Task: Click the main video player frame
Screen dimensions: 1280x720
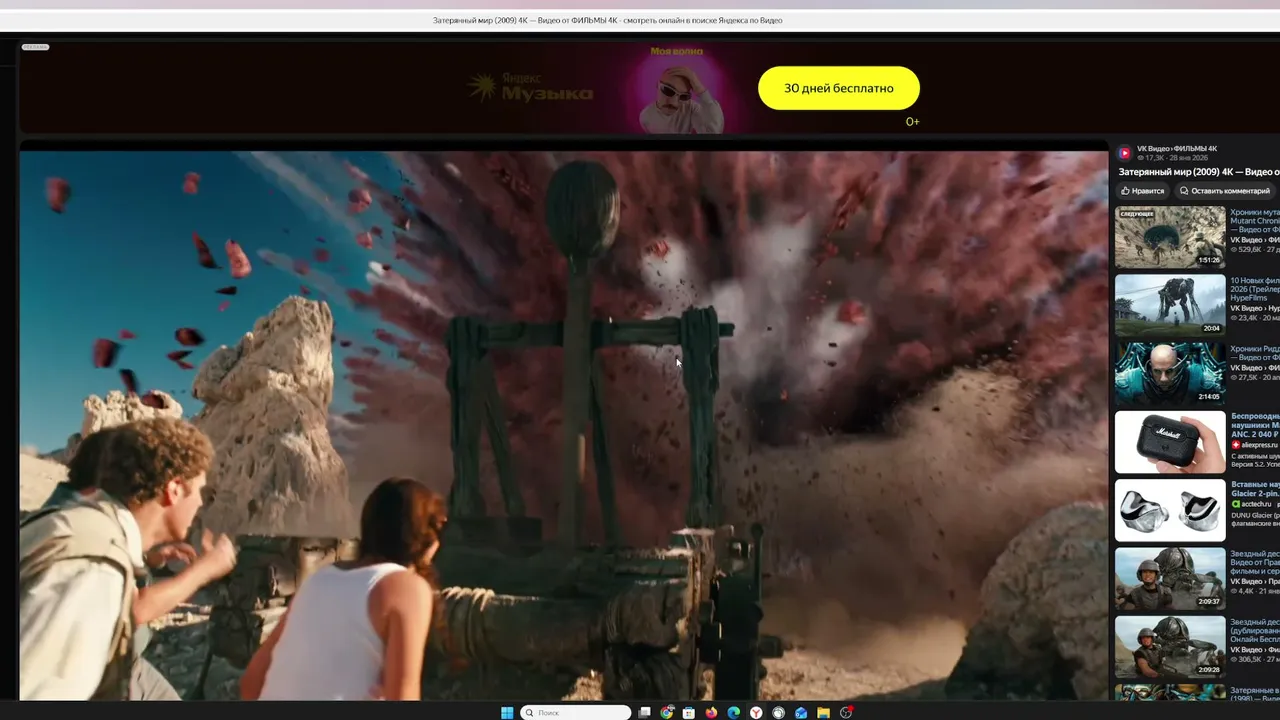Action: tap(564, 426)
